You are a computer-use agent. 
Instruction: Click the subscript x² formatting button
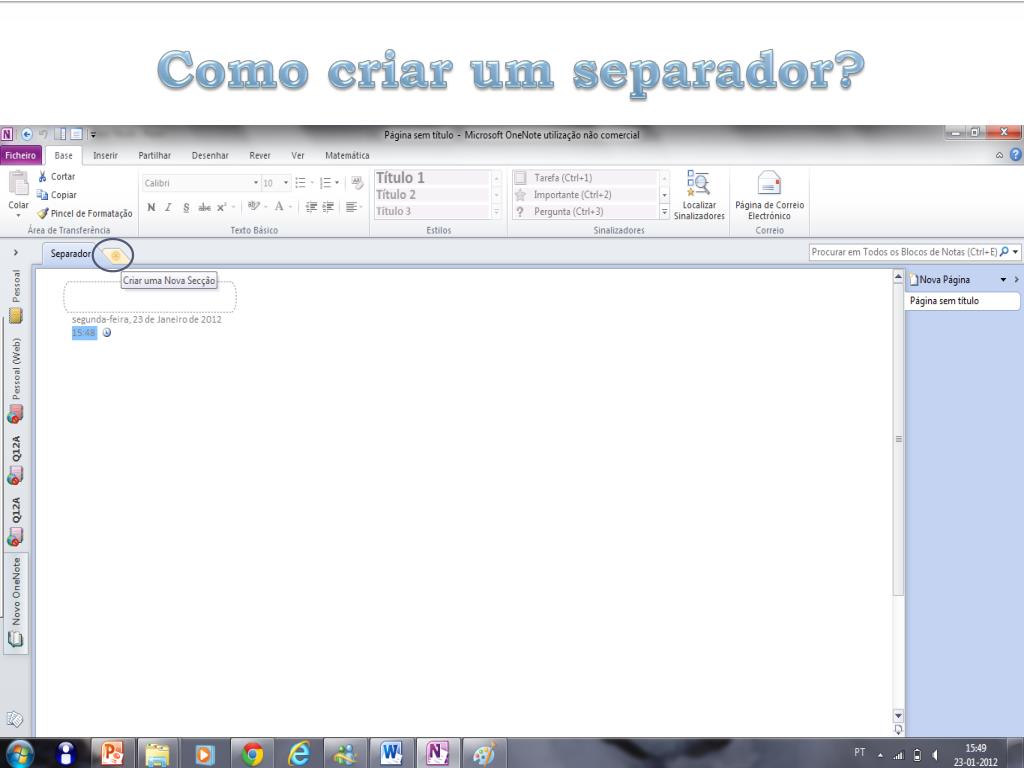[222, 207]
